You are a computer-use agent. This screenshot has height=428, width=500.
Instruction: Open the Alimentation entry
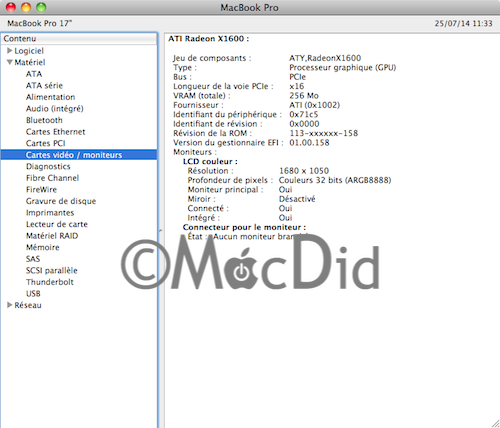pos(51,97)
